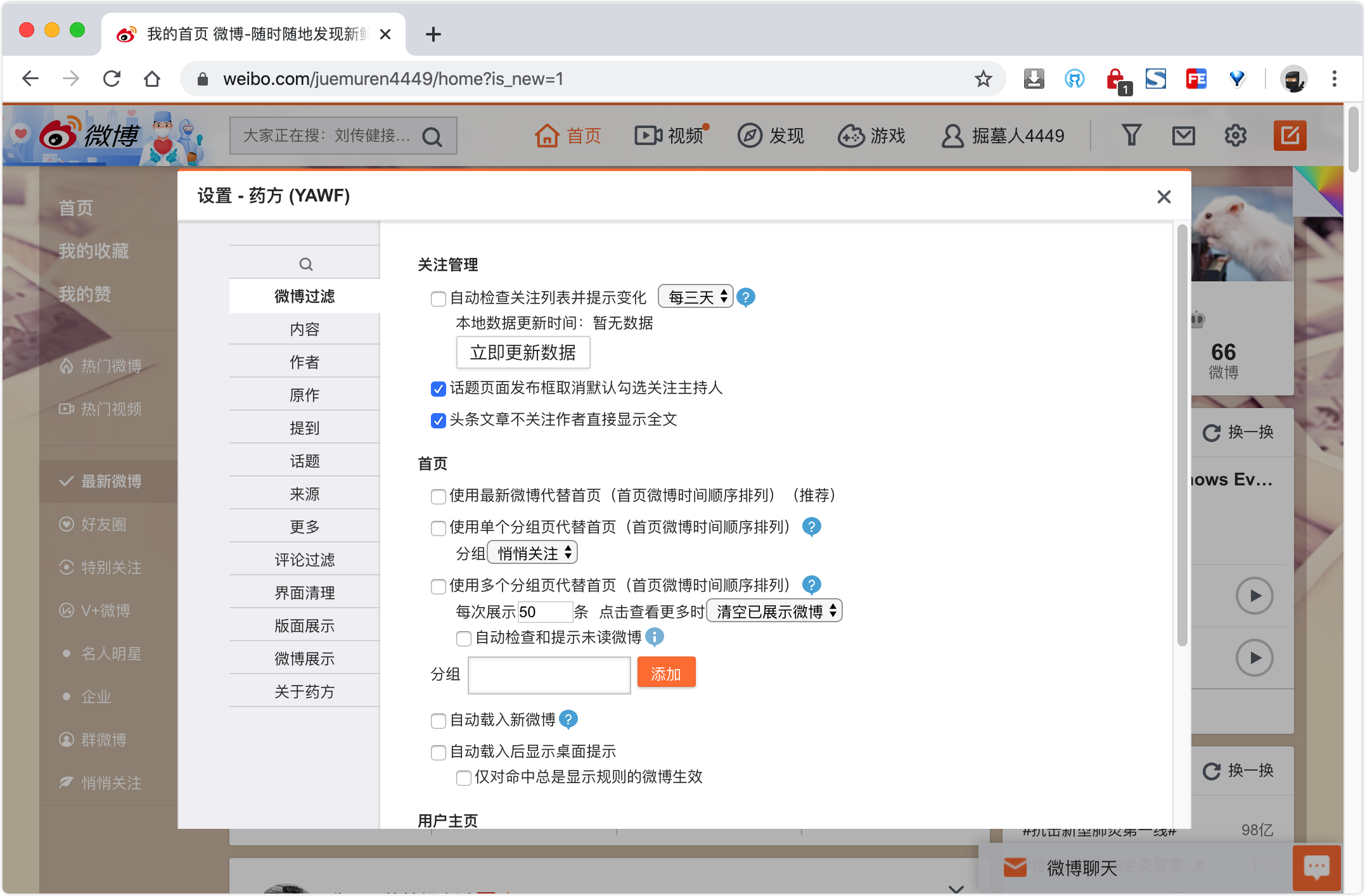Expand the 悄悄关注 group dropdown
The height and width of the screenshot is (896, 1365).
pyautogui.click(x=532, y=553)
